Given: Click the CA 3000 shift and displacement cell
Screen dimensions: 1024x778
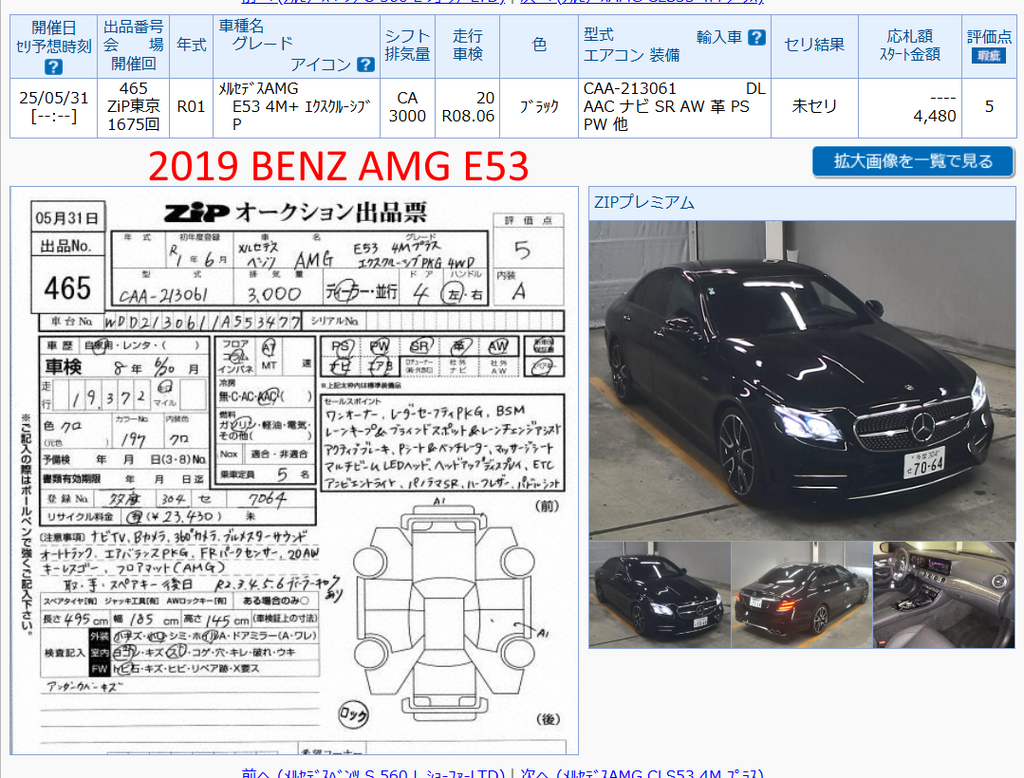Looking at the screenshot, I should click(408, 108).
